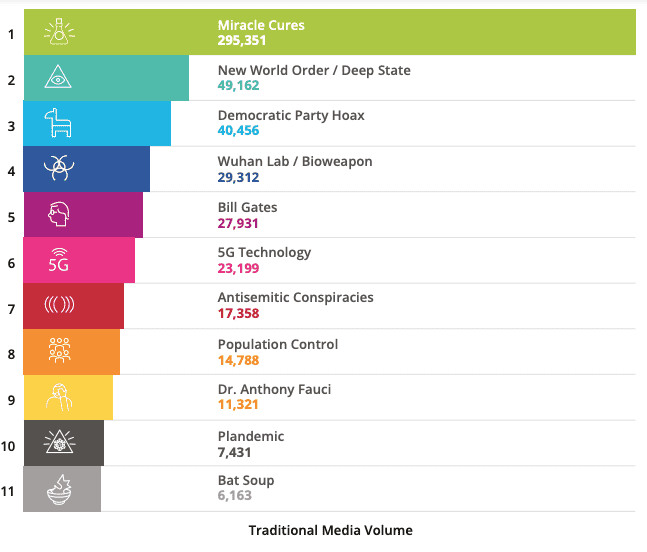Select the 5G Technology label
The width and height of the screenshot is (647, 552).
point(264,252)
